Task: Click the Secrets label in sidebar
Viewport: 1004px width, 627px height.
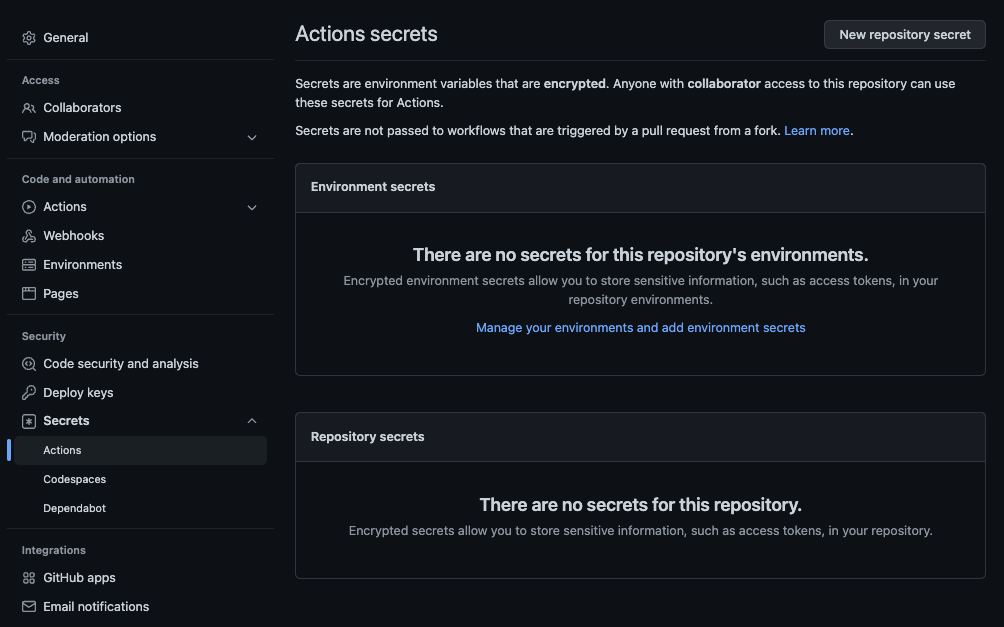Action: [66, 421]
